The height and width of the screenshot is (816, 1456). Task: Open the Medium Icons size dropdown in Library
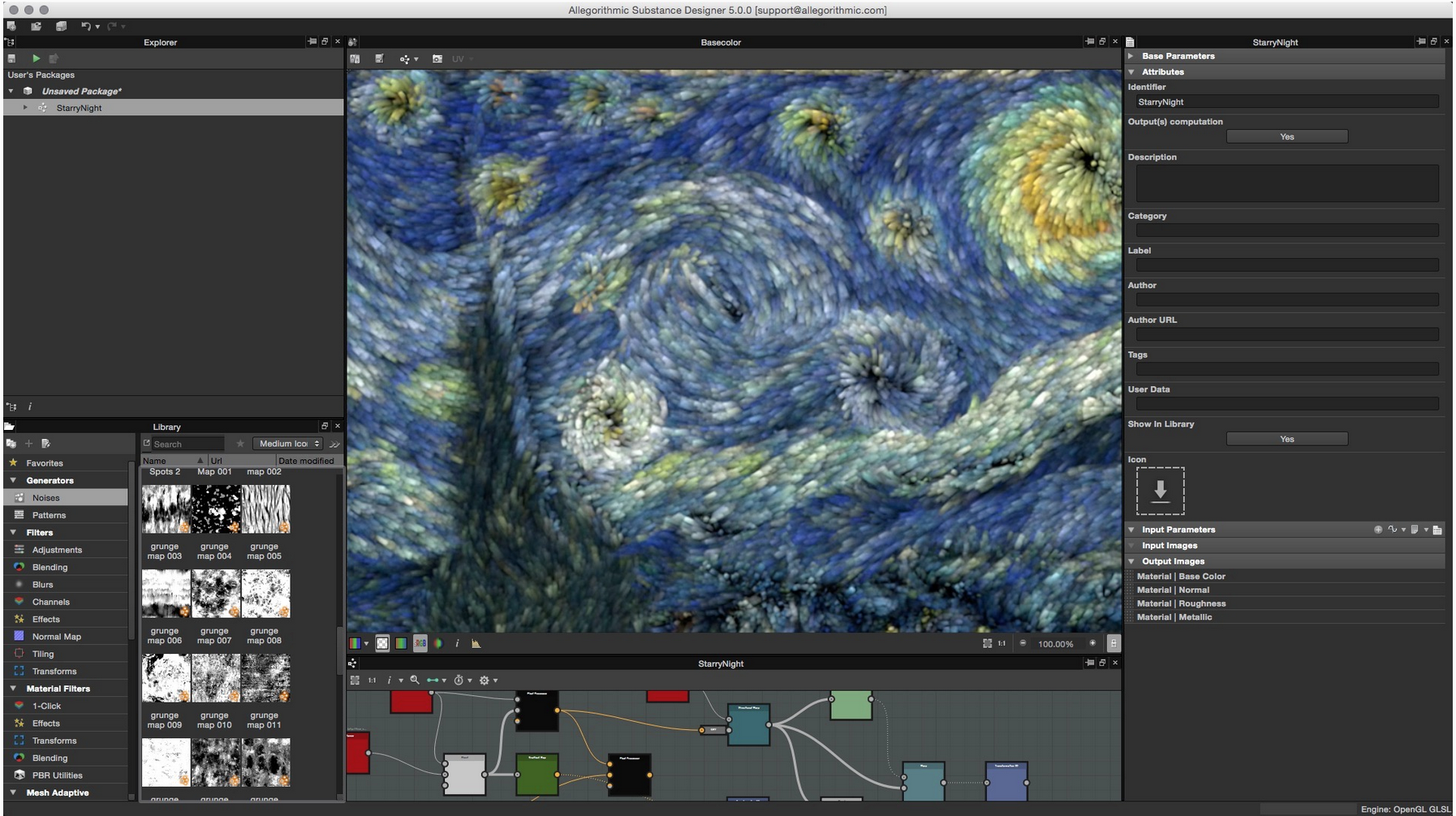[287, 444]
